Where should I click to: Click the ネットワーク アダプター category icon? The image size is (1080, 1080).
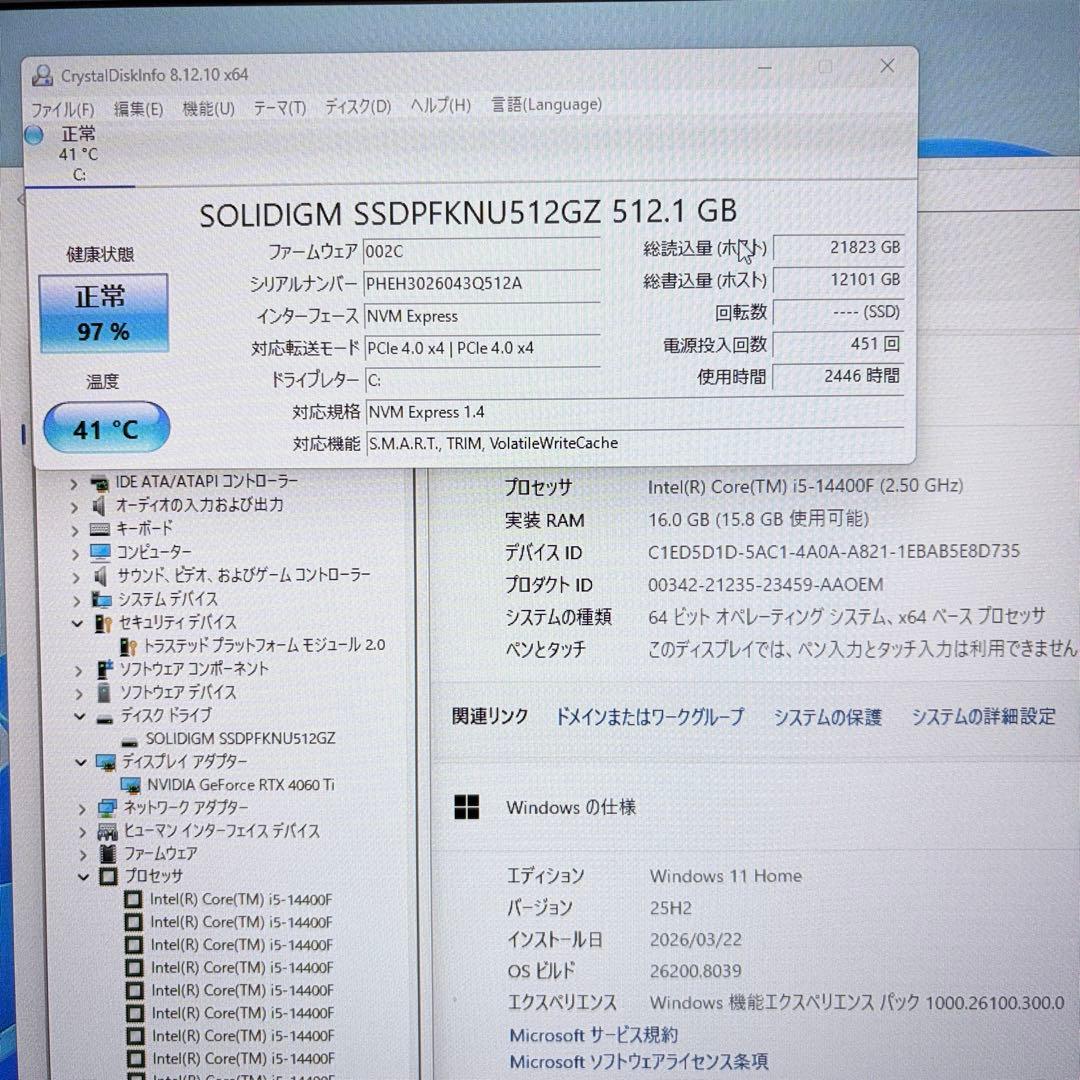[x=106, y=808]
